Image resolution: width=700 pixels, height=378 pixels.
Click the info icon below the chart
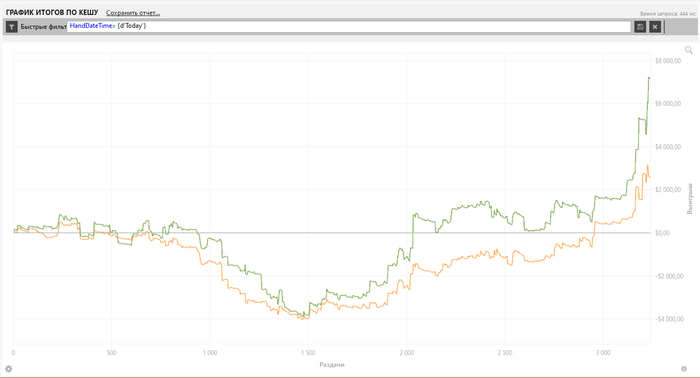pyautogui.click(x=683, y=369)
